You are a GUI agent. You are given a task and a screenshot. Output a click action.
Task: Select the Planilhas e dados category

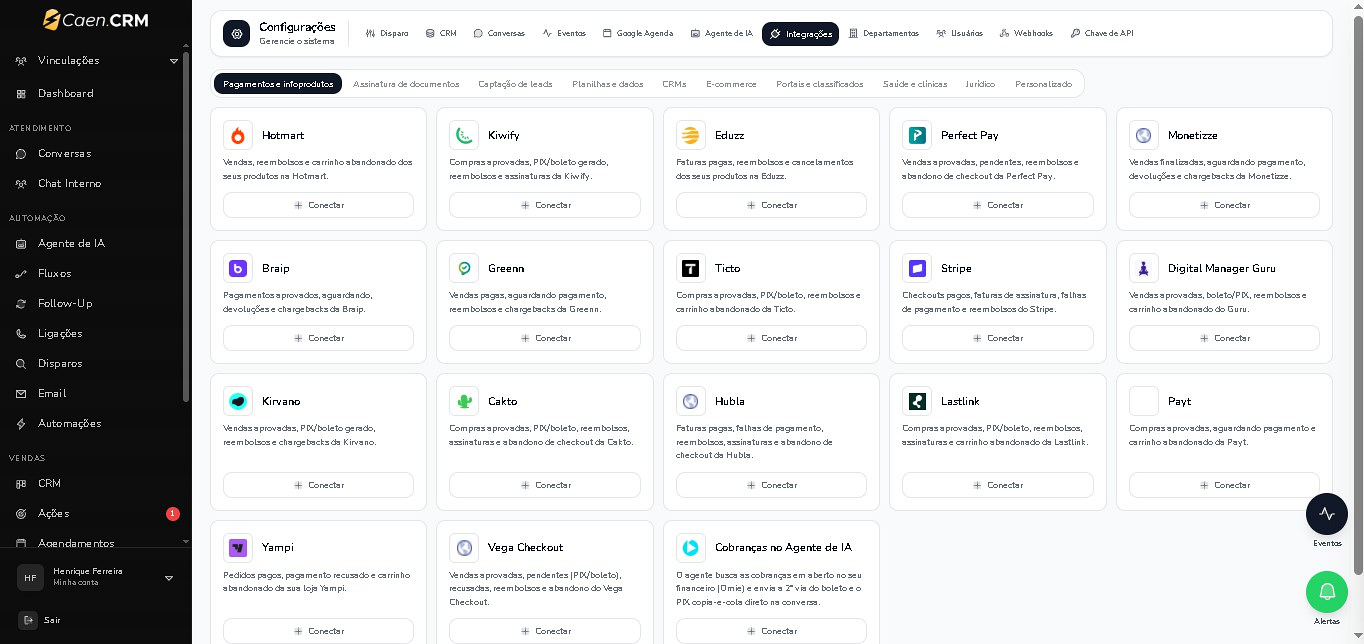pyautogui.click(x=608, y=84)
